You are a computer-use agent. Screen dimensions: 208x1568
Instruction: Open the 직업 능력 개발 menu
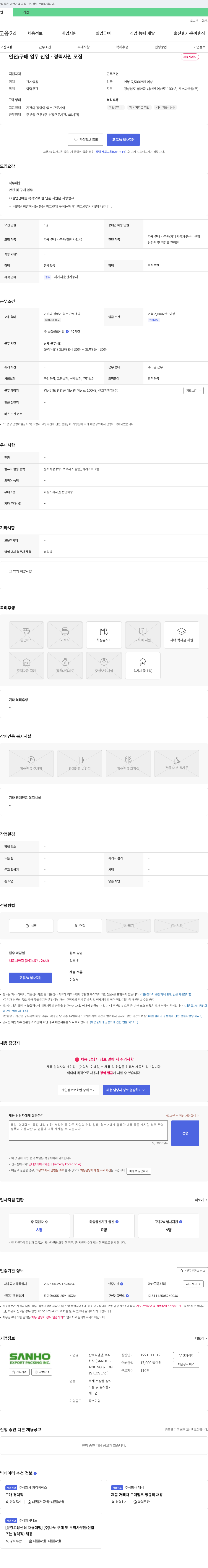point(142,34)
